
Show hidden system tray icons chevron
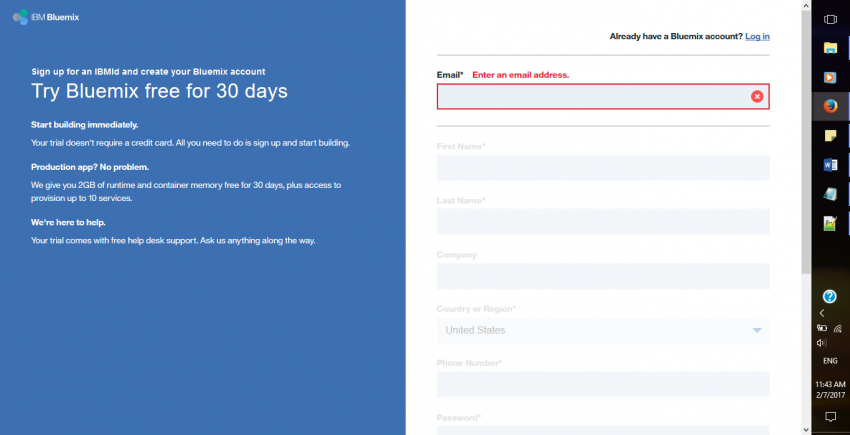coord(822,313)
